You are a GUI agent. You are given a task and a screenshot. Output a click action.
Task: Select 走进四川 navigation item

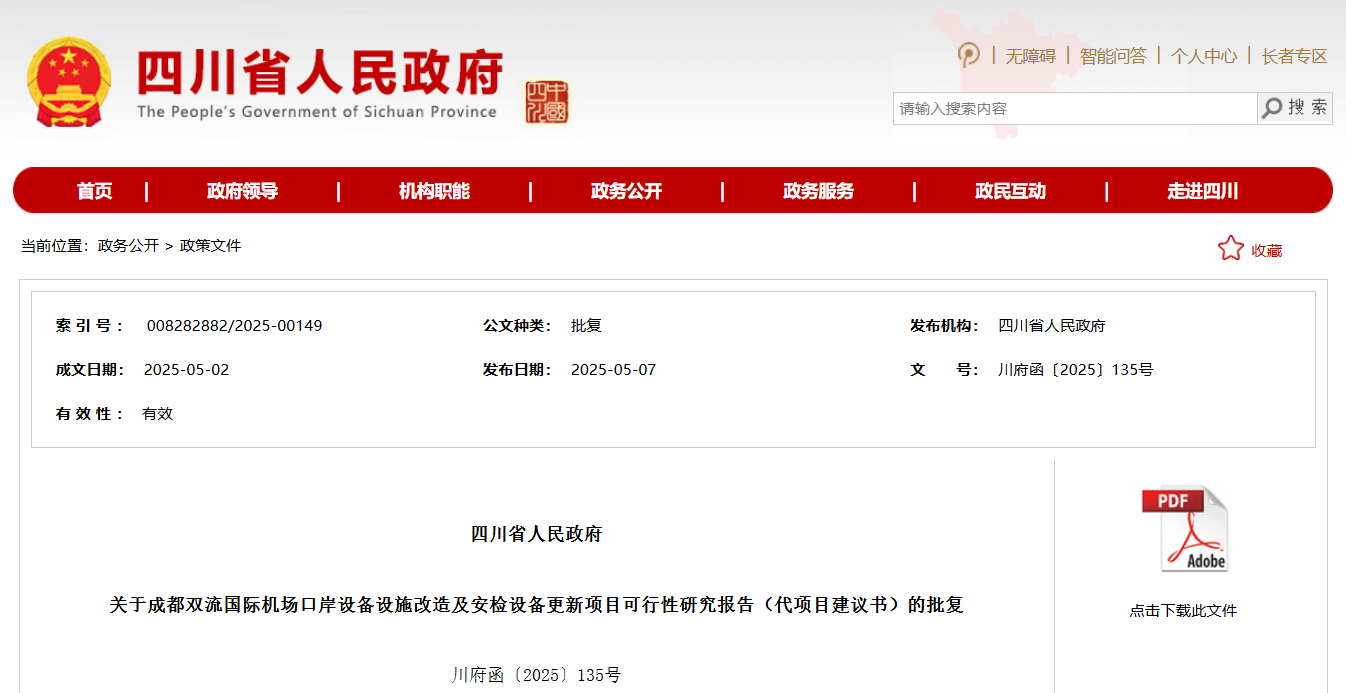(x=1202, y=191)
